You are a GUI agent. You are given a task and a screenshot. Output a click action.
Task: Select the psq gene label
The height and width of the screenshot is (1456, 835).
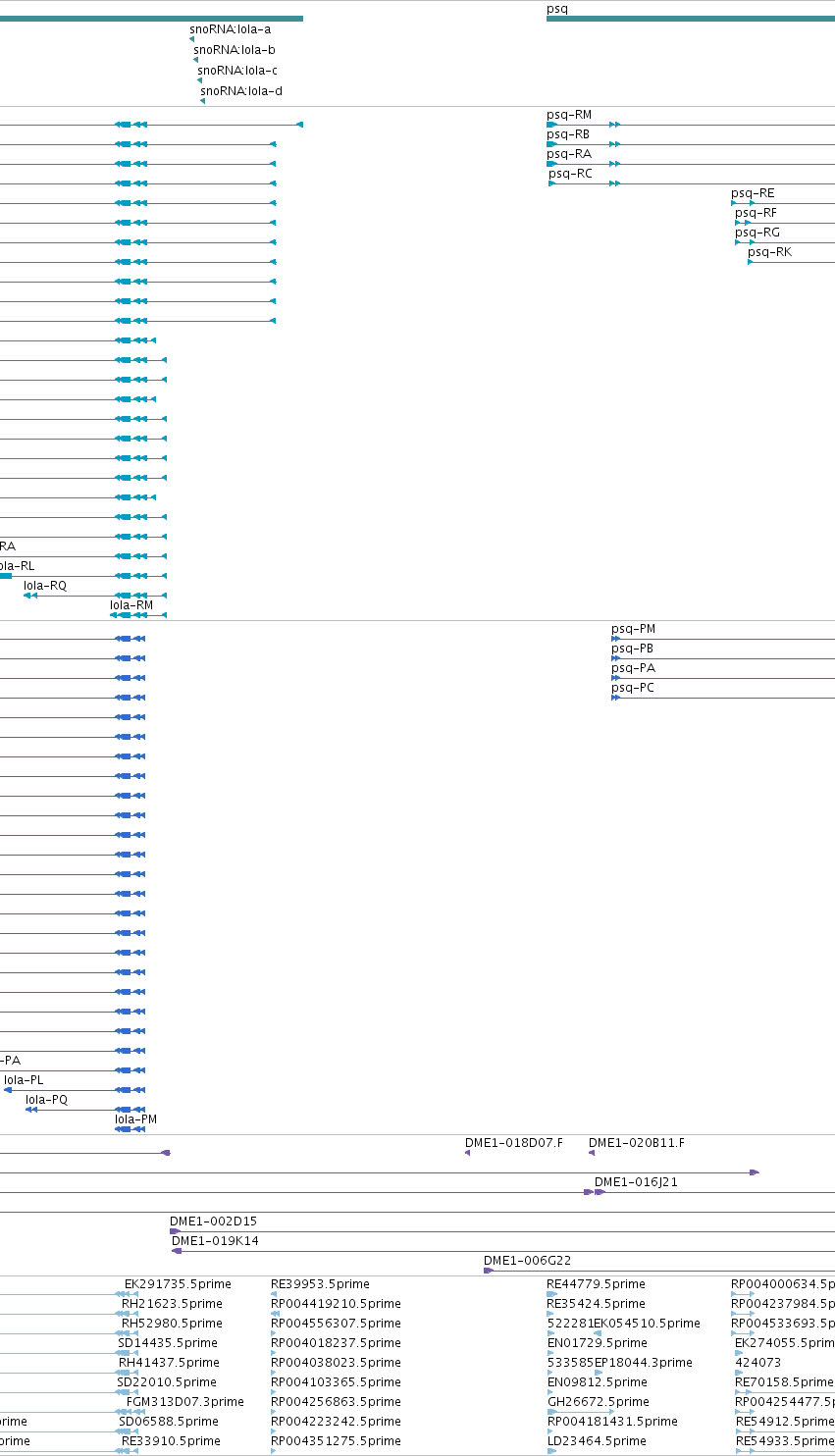(x=556, y=9)
